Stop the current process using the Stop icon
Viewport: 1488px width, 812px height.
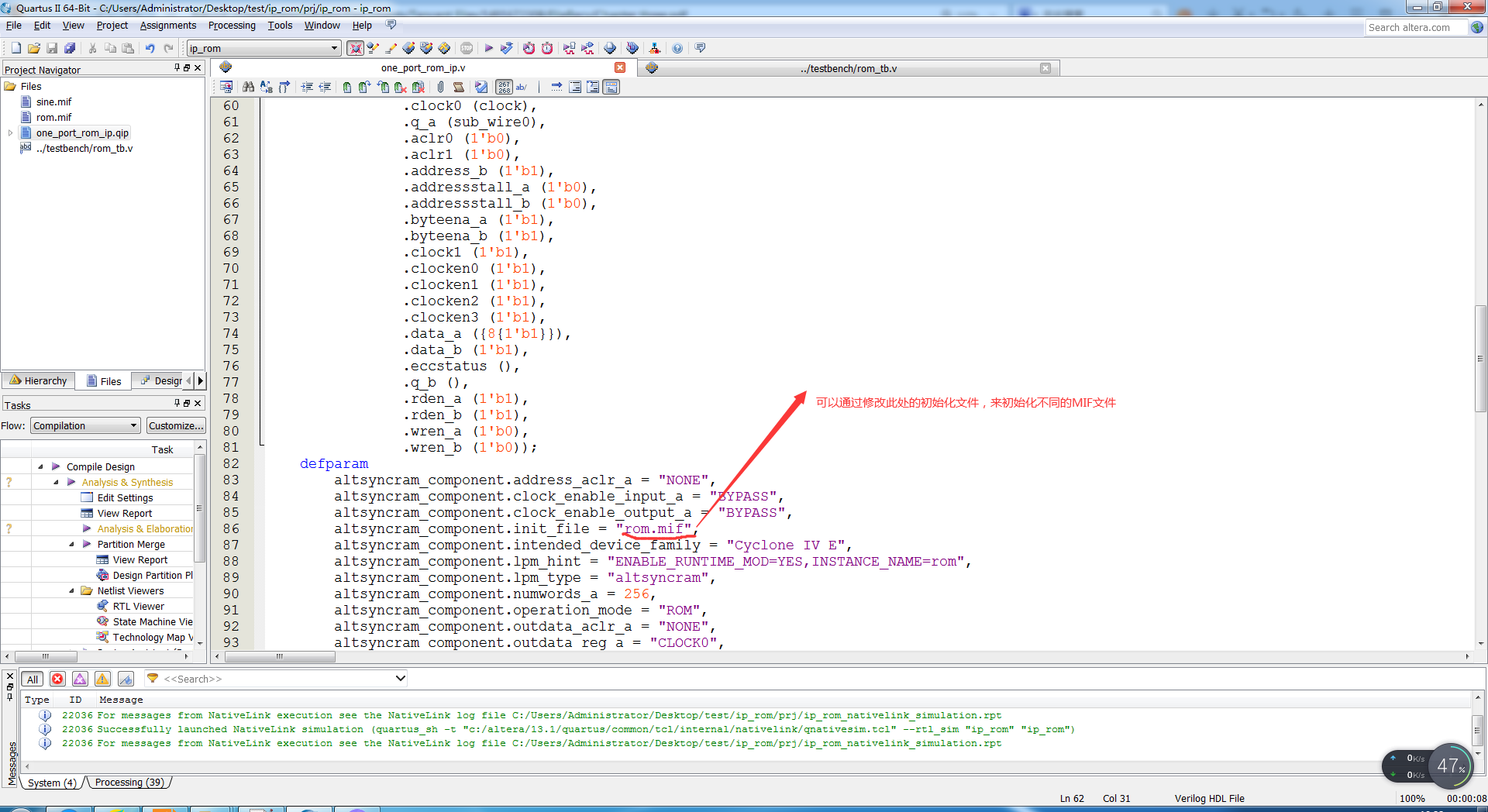click(466, 48)
